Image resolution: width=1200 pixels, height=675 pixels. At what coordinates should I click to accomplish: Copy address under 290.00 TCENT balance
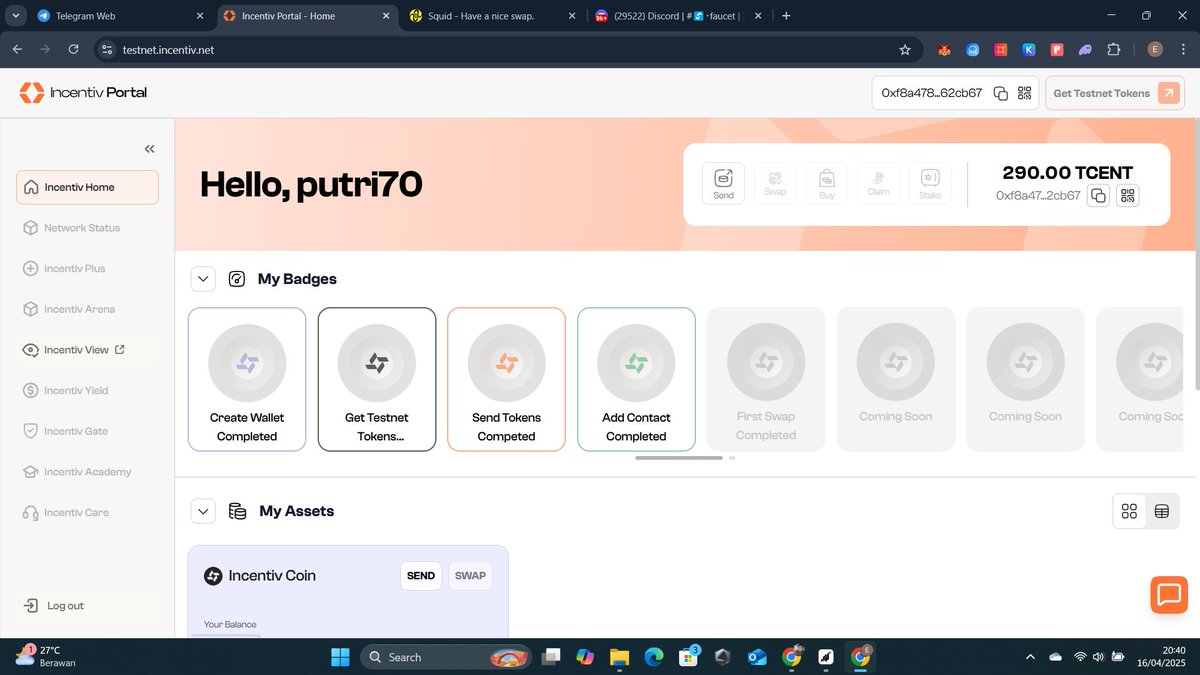tap(1098, 196)
